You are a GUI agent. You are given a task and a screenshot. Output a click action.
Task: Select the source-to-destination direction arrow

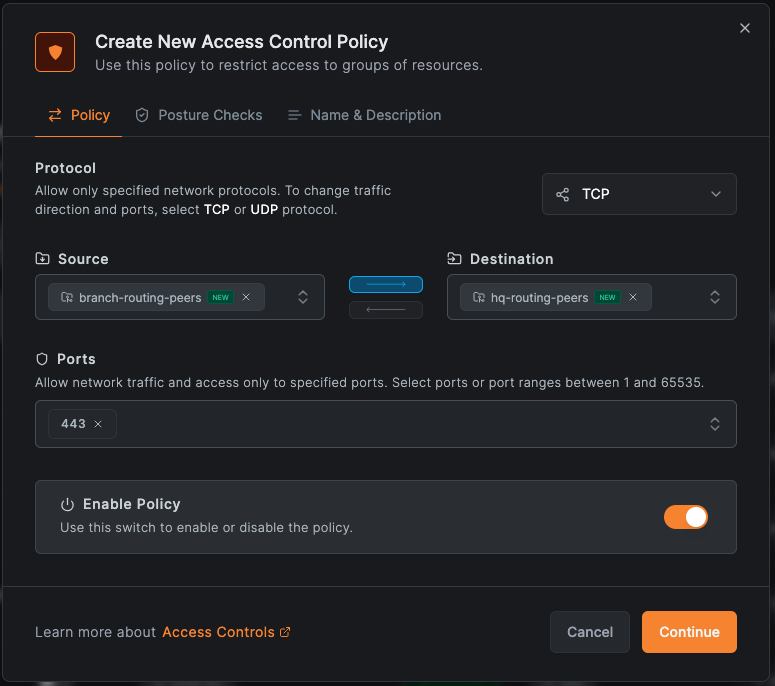(386, 285)
